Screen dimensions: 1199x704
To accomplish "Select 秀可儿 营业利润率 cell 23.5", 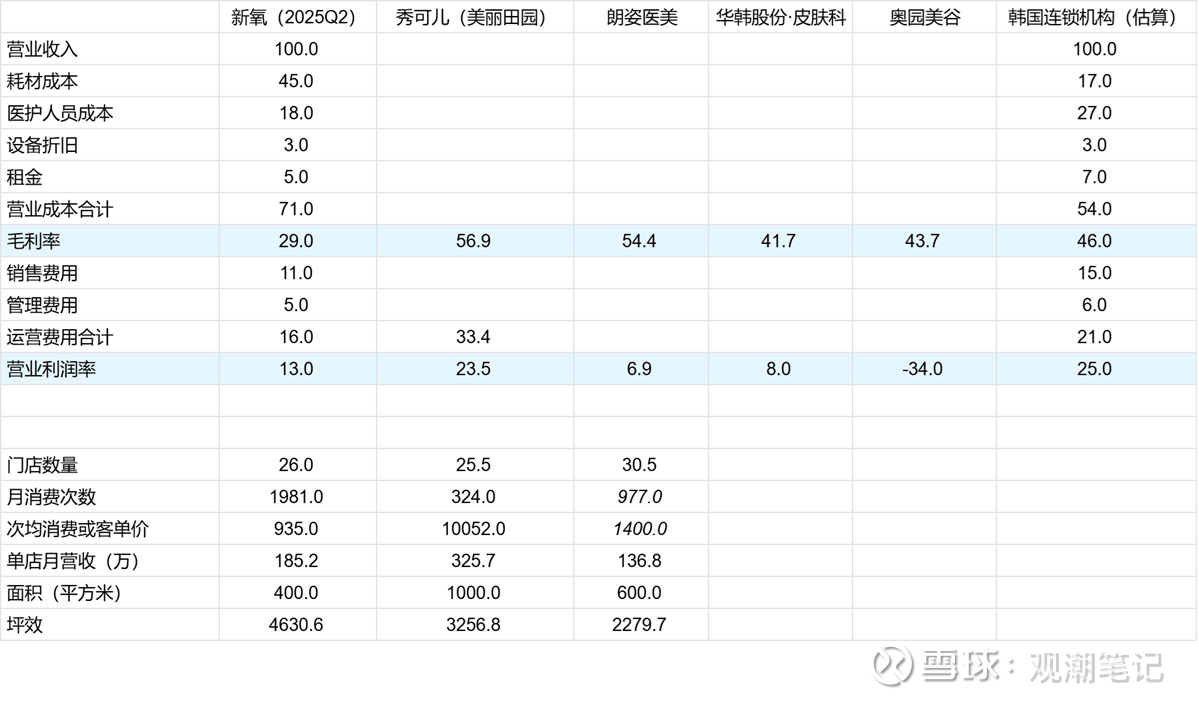I will pos(473,369).
